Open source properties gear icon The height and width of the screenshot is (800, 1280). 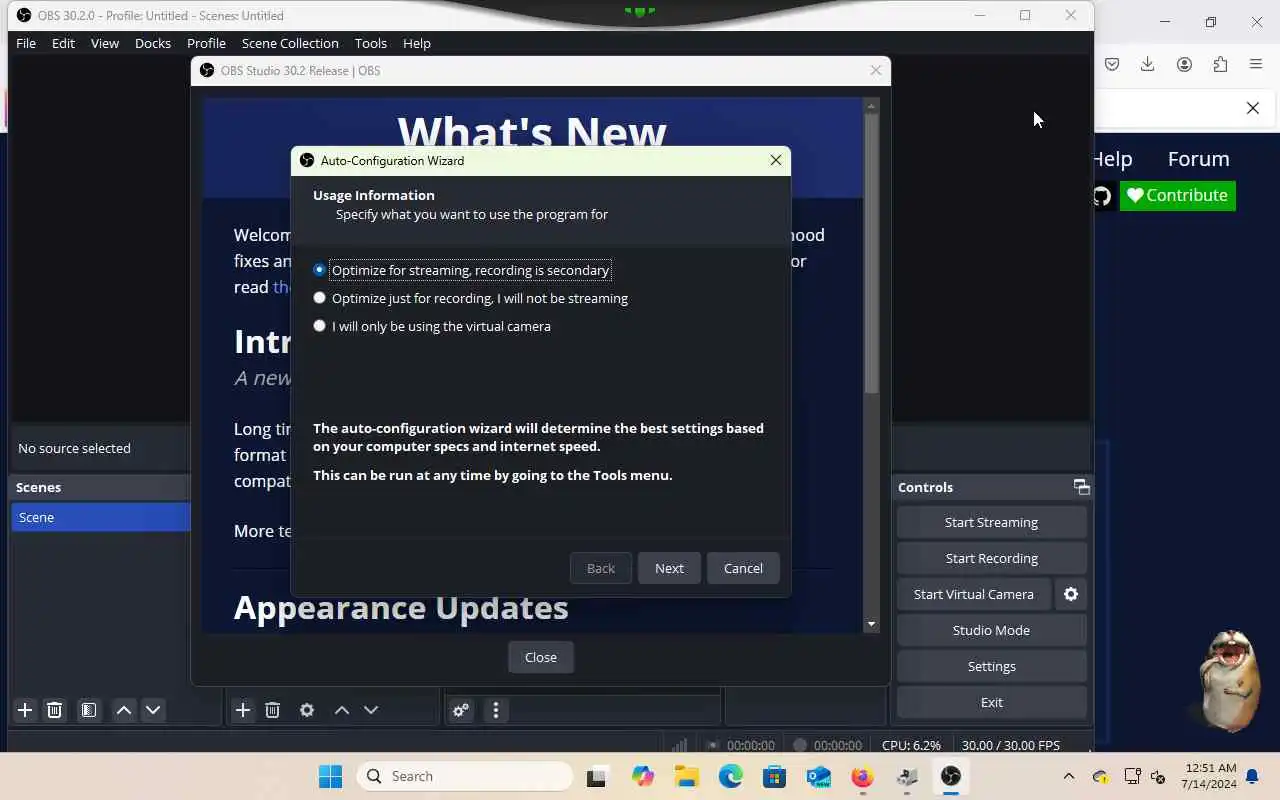(307, 710)
